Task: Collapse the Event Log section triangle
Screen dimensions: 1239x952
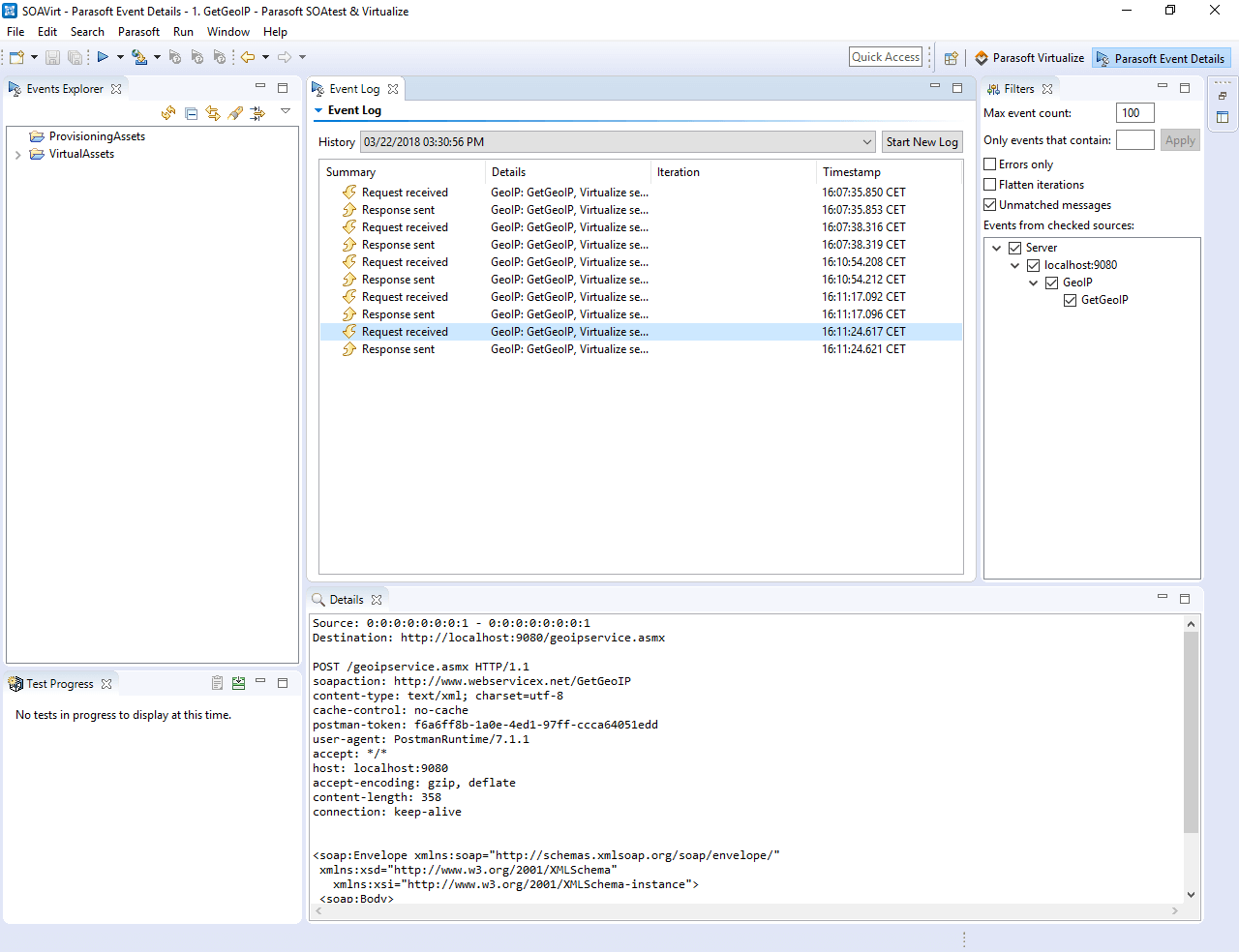Action: 318,110
